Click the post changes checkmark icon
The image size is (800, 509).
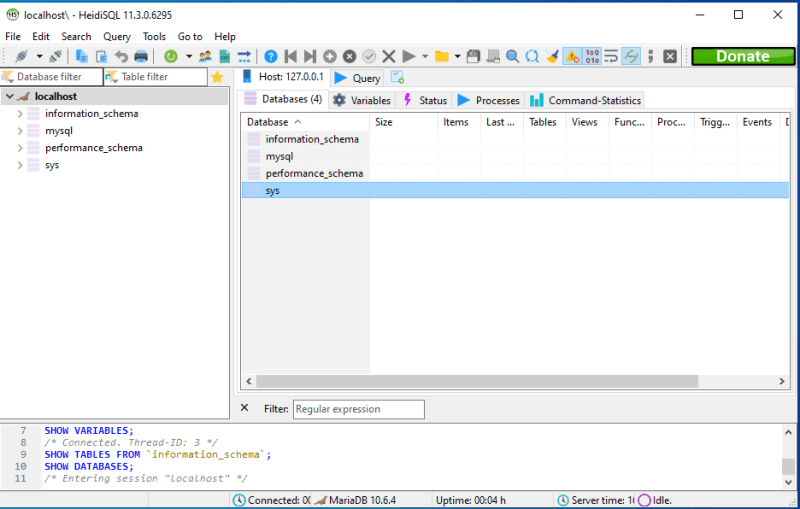coord(369,56)
